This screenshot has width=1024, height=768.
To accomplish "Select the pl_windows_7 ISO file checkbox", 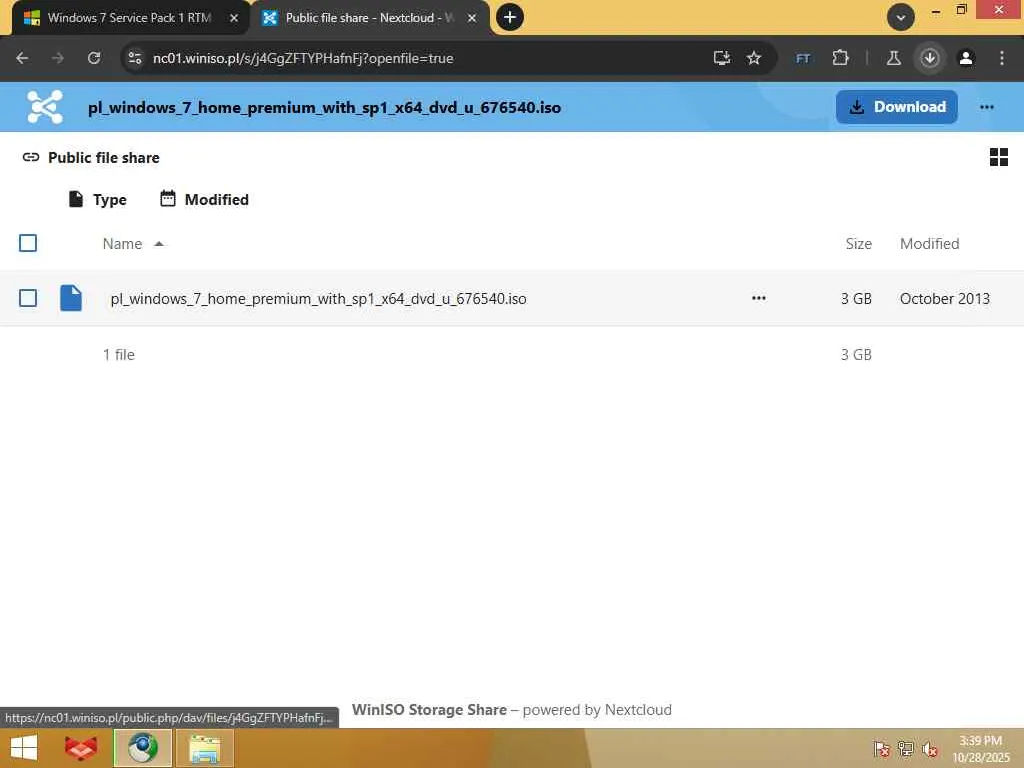I will pyautogui.click(x=28, y=298).
